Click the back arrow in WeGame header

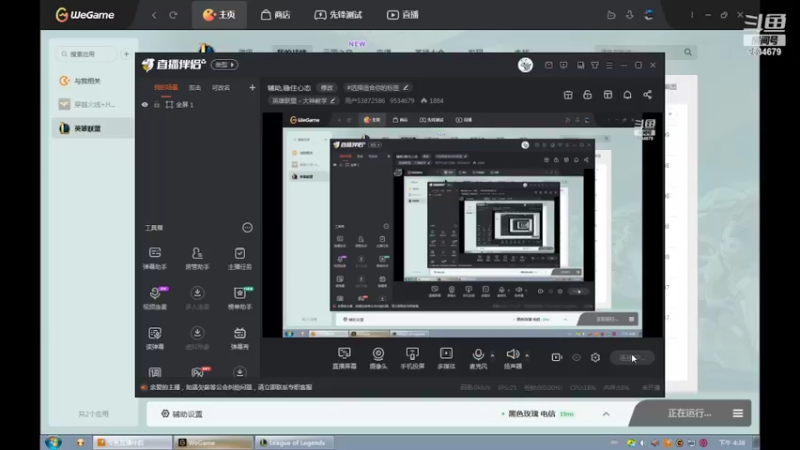coord(154,15)
